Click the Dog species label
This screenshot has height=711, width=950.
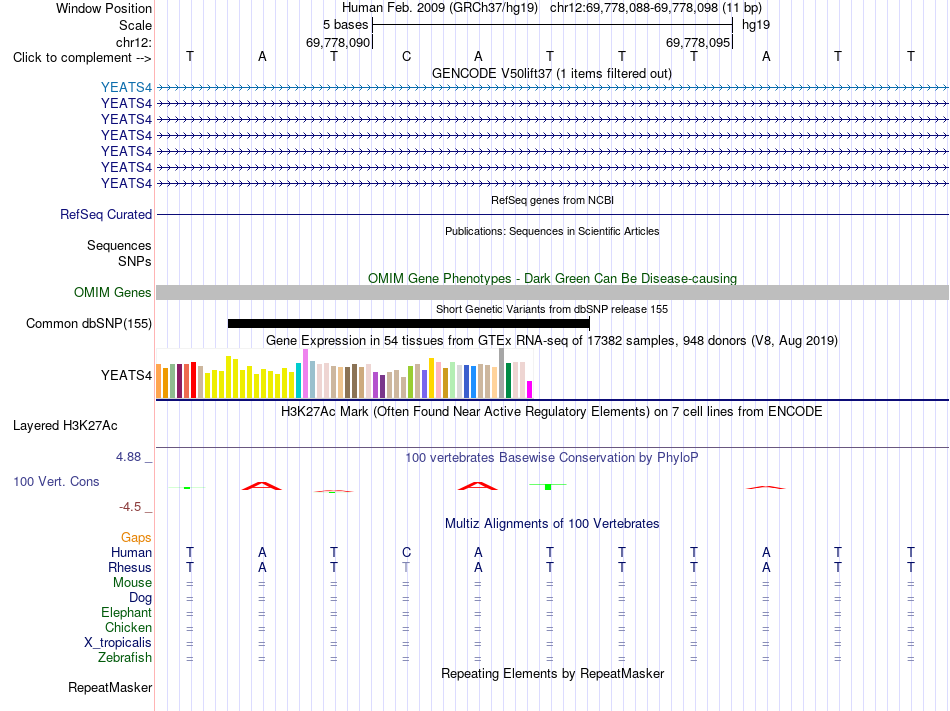[x=141, y=598]
